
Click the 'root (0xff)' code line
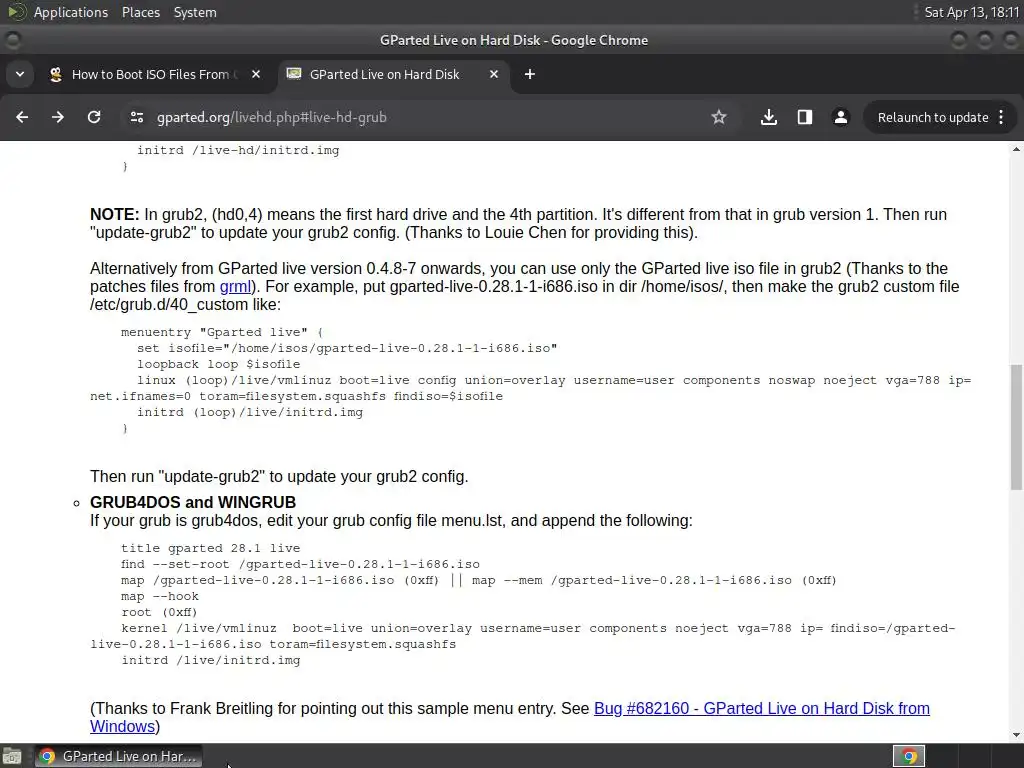(x=159, y=612)
